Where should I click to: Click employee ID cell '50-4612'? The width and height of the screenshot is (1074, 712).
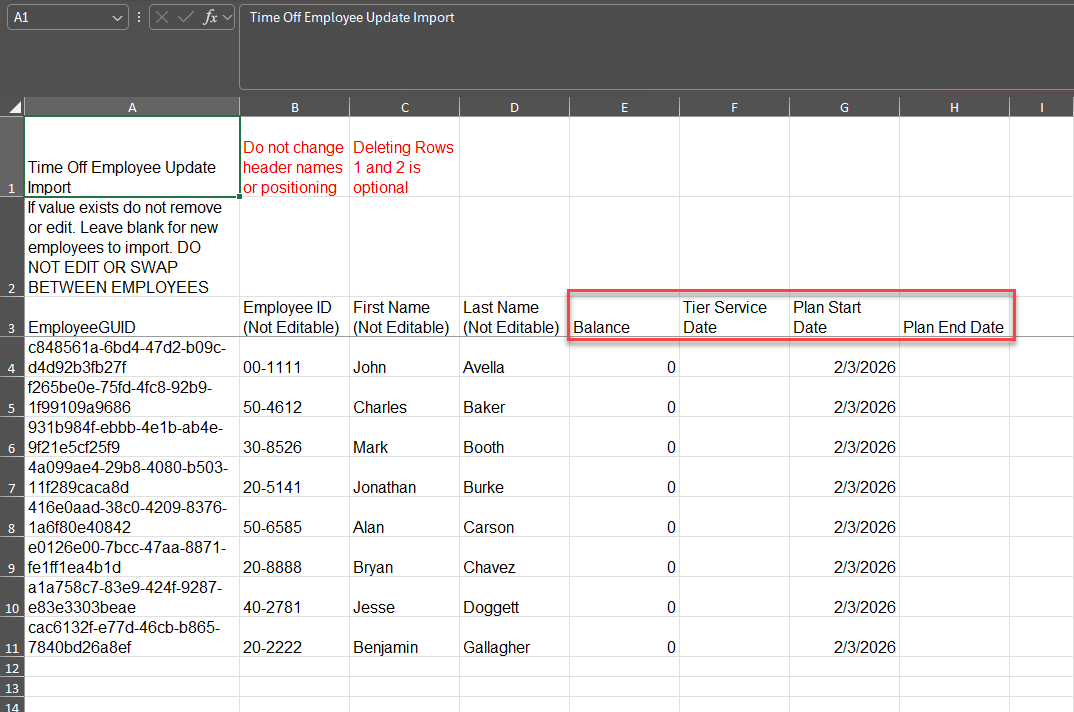(x=295, y=397)
